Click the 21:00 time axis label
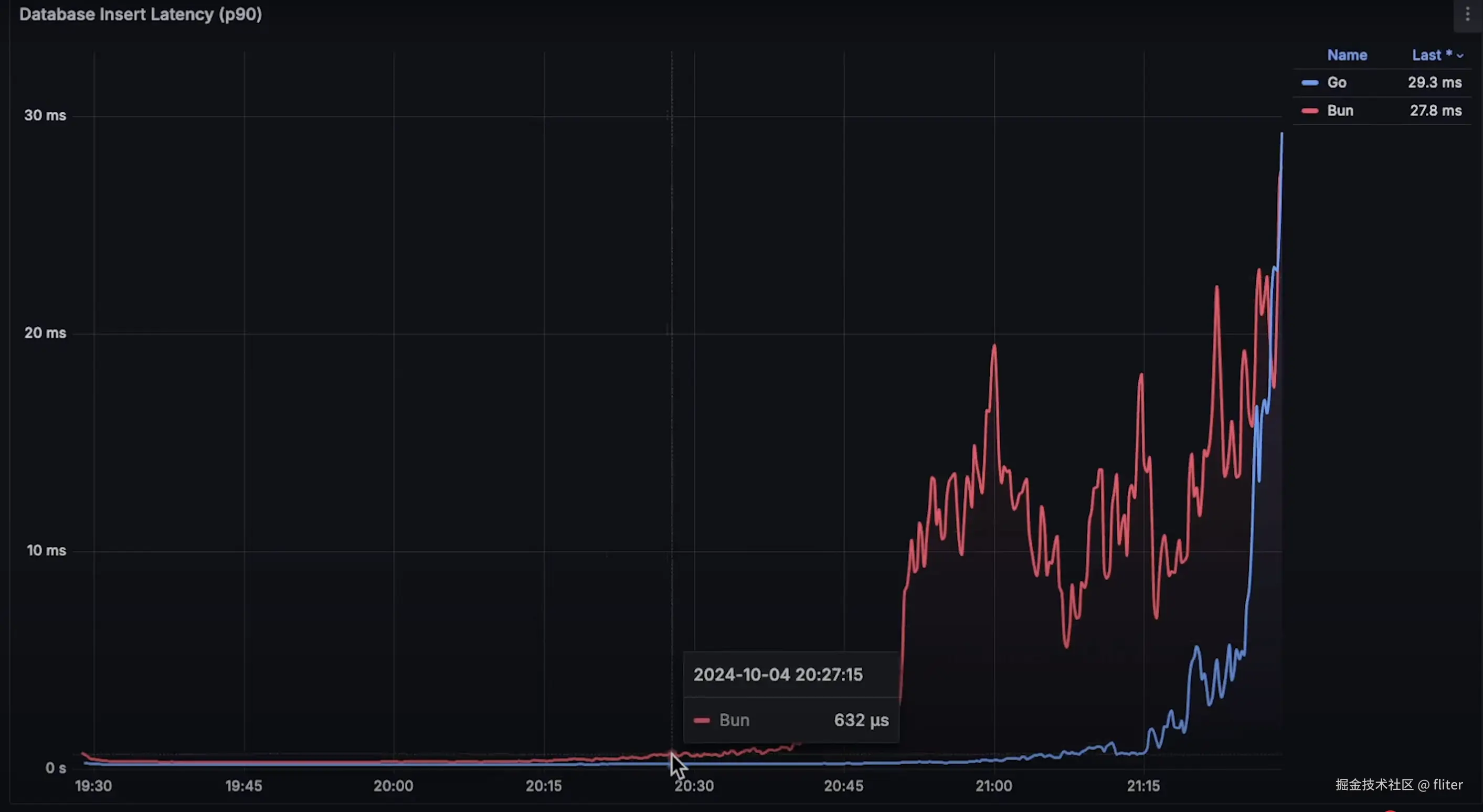The image size is (1483, 812). pos(994,786)
